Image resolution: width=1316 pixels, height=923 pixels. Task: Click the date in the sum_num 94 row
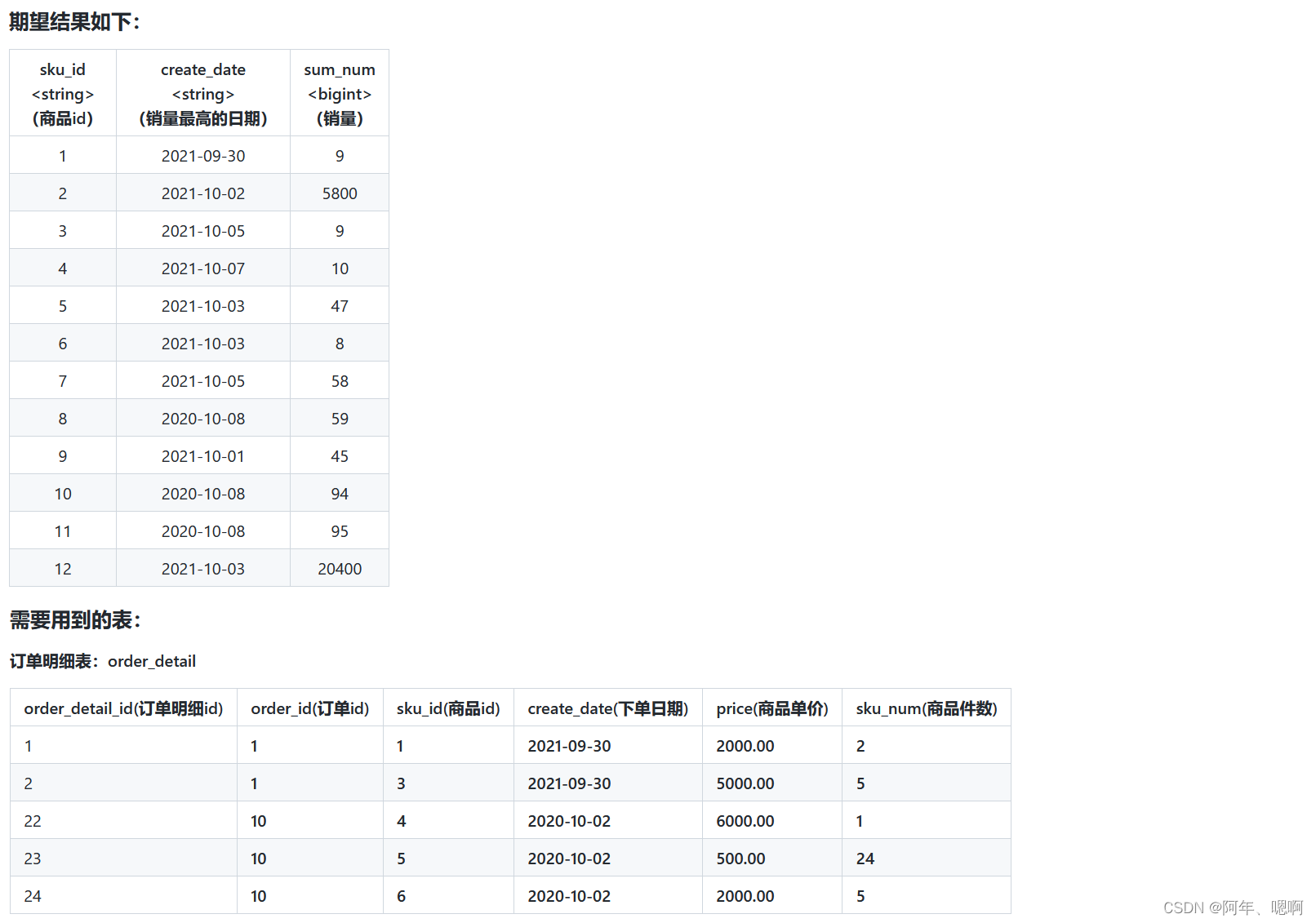tap(203, 494)
